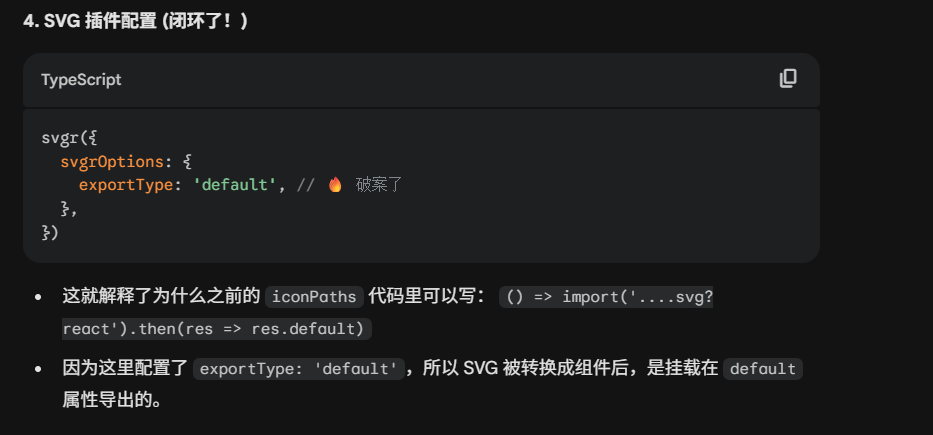Click the green 'default' string in the code block
Image resolution: width=933 pixels, height=435 pixels.
[237, 185]
